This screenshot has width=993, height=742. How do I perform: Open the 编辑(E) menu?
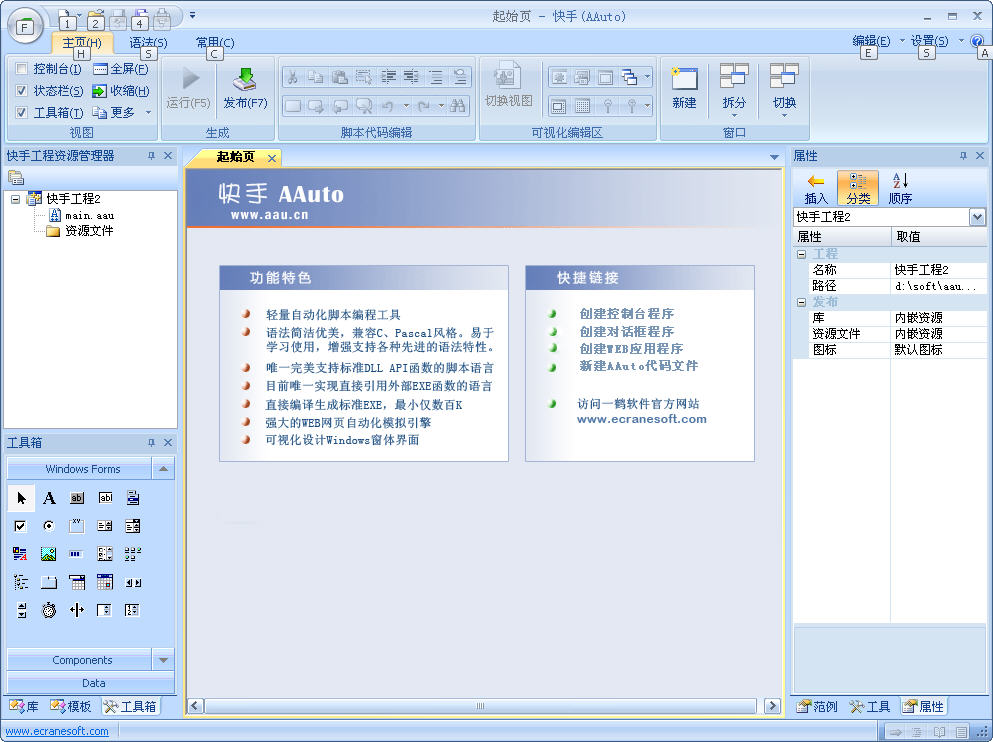871,41
